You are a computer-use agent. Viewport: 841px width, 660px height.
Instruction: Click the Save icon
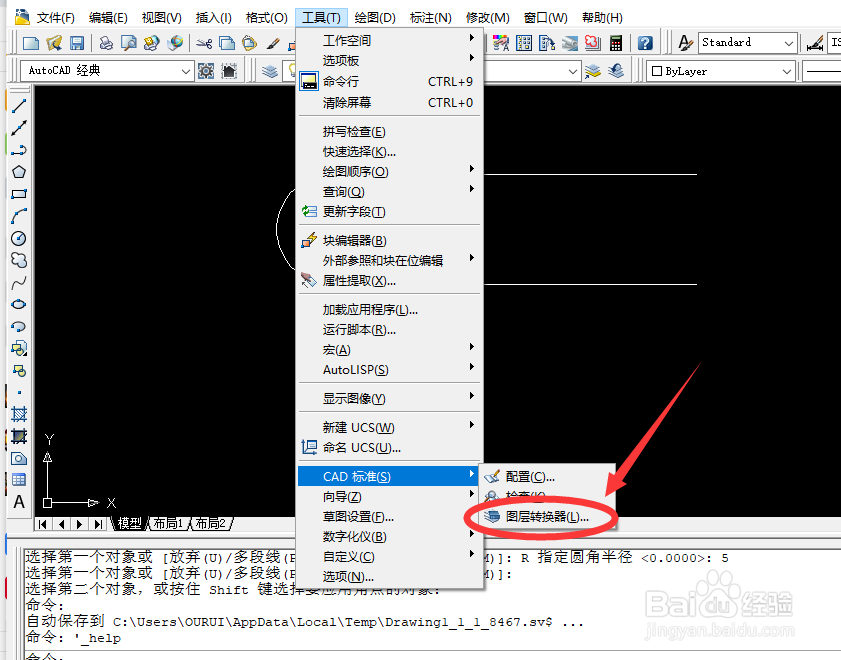coord(77,43)
